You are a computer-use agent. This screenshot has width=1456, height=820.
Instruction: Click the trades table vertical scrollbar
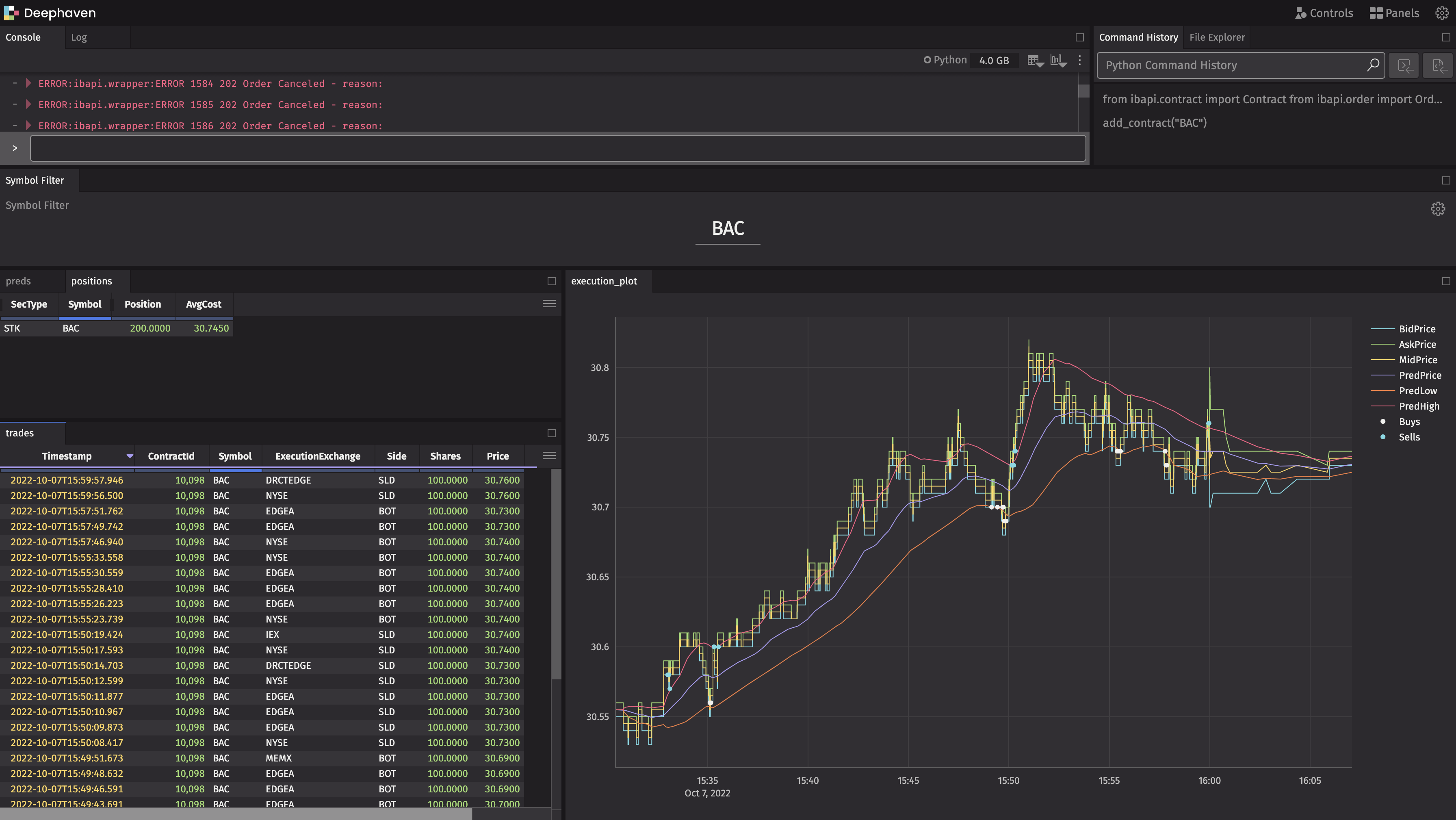(556, 575)
